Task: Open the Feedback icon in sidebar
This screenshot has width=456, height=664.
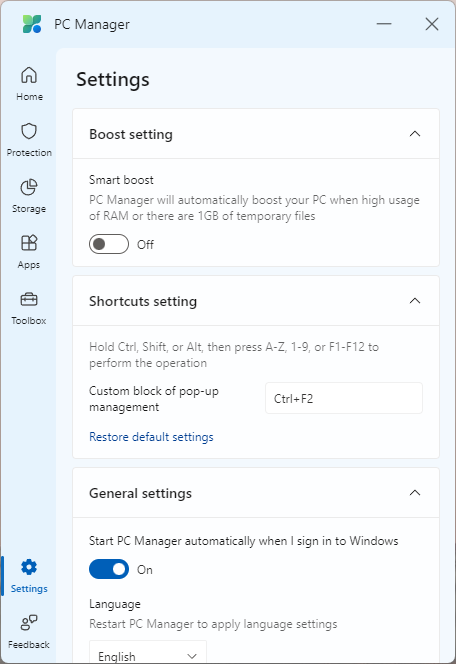Action: pyautogui.click(x=29, y=622)
